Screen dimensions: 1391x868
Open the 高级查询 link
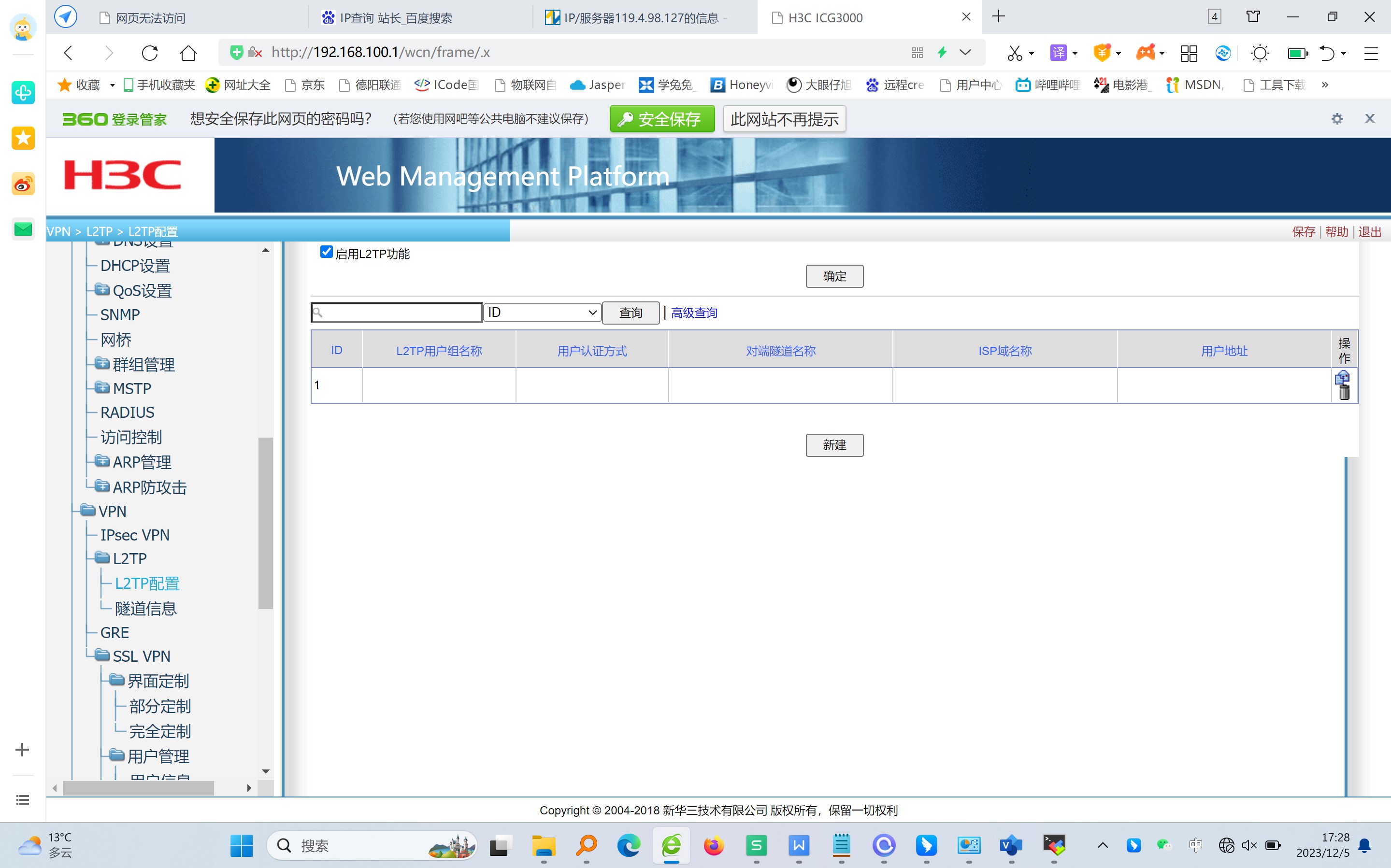click(x=694, y=313)
